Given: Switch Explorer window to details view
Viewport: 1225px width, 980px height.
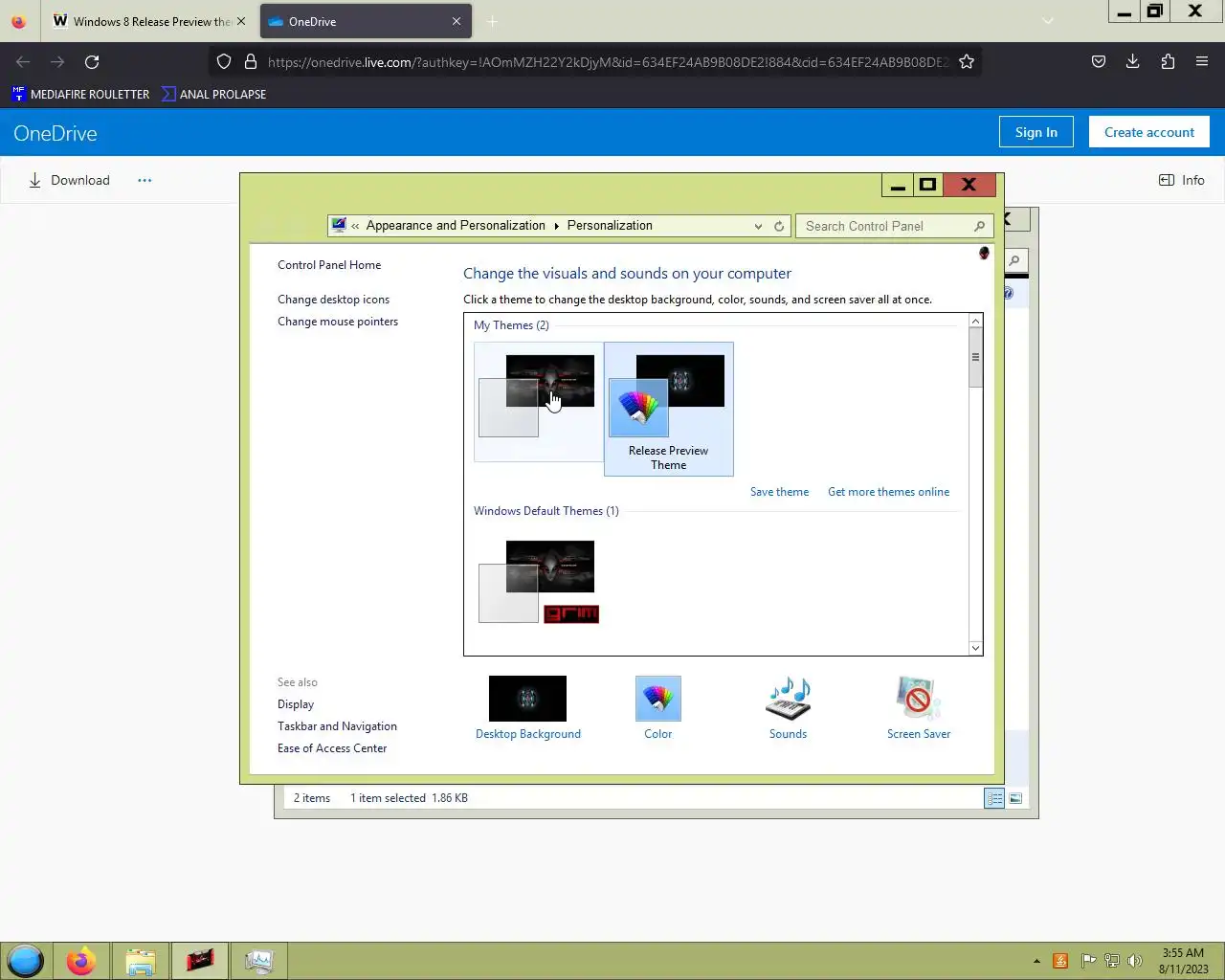Looking at the screenshot, I should coord(994,798).
